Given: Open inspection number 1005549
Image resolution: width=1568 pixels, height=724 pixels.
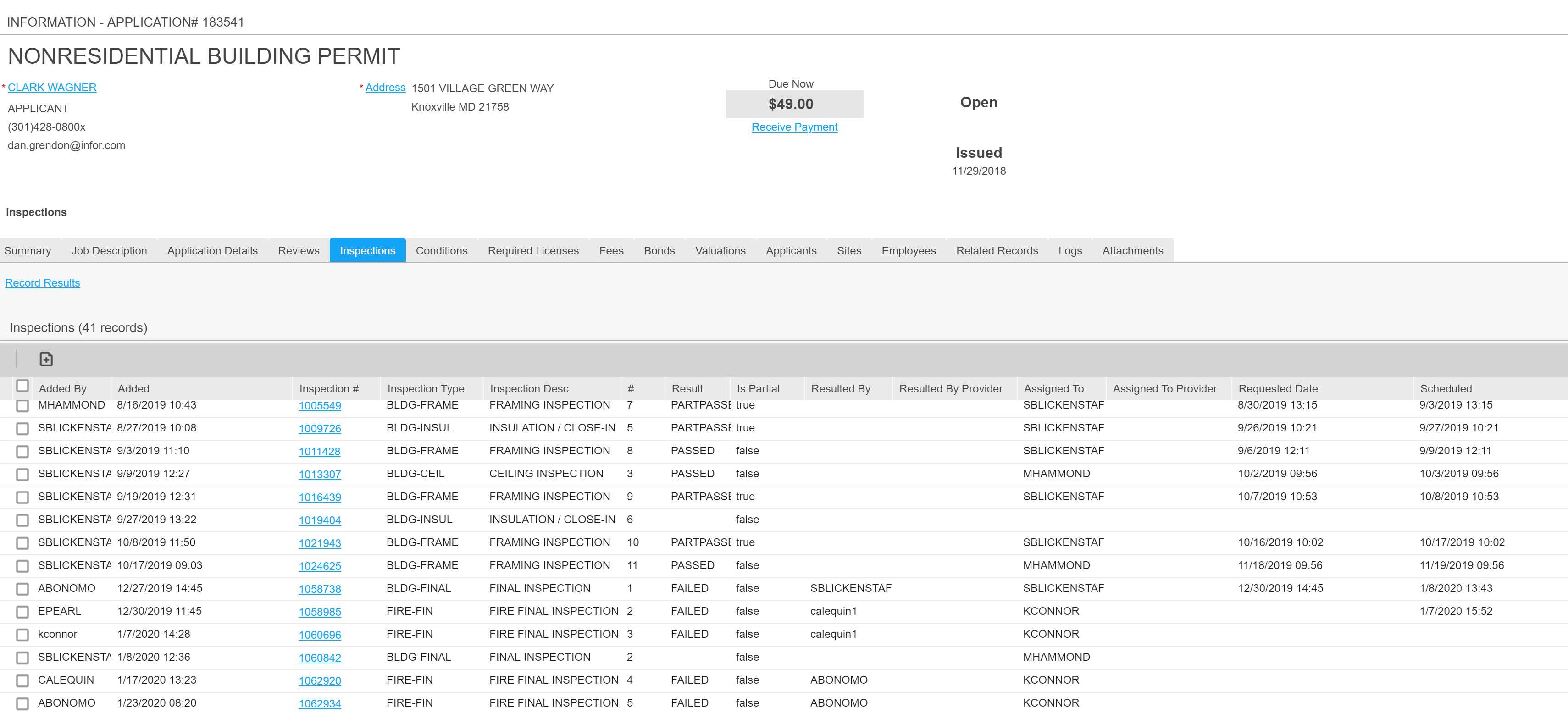Looking at the screenshot, I should click(x=320, y=406).
